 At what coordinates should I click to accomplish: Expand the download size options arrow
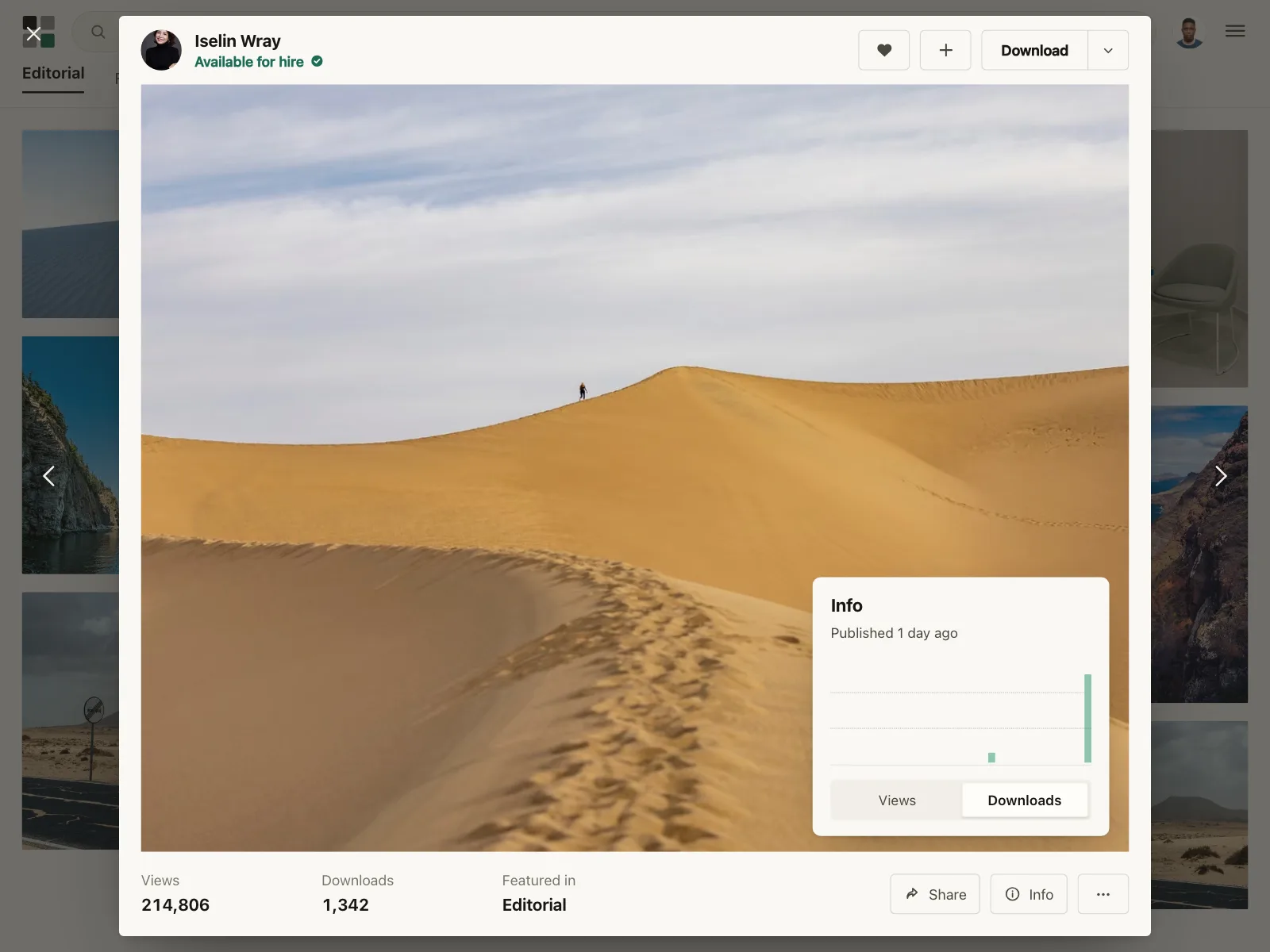(1108, 50)
